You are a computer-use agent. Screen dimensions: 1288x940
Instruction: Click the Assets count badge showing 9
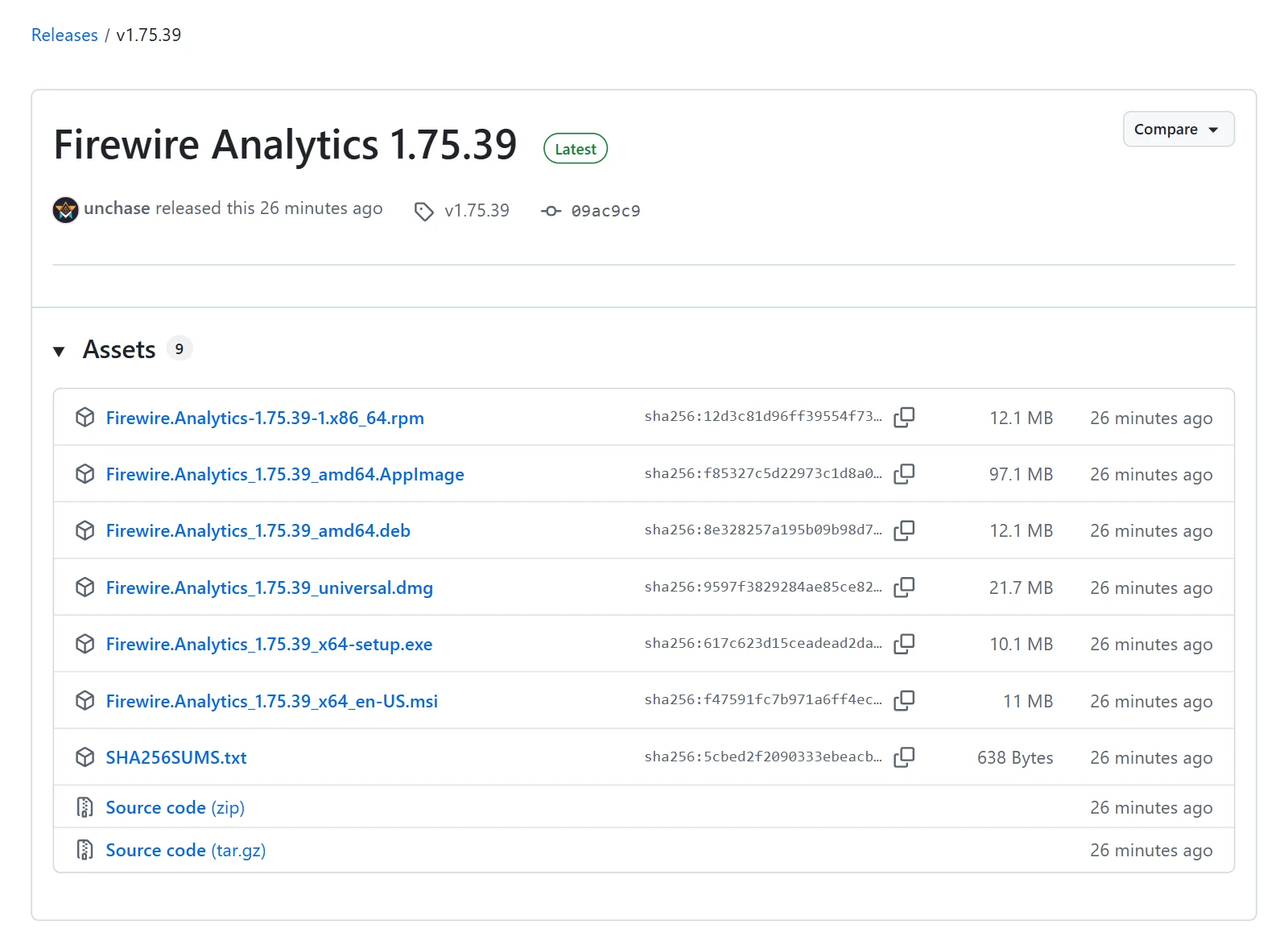(180, 348)
